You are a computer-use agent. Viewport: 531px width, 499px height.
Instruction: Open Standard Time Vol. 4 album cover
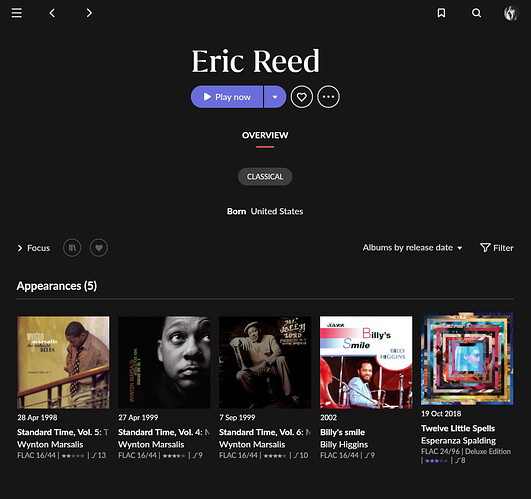[x=164, y=362]
